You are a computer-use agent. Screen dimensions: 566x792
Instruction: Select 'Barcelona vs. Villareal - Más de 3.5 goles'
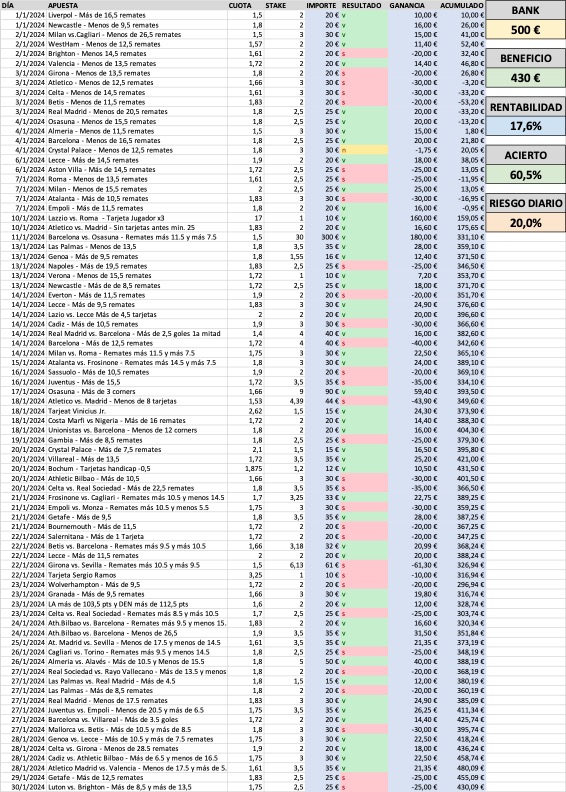(137, 720)
